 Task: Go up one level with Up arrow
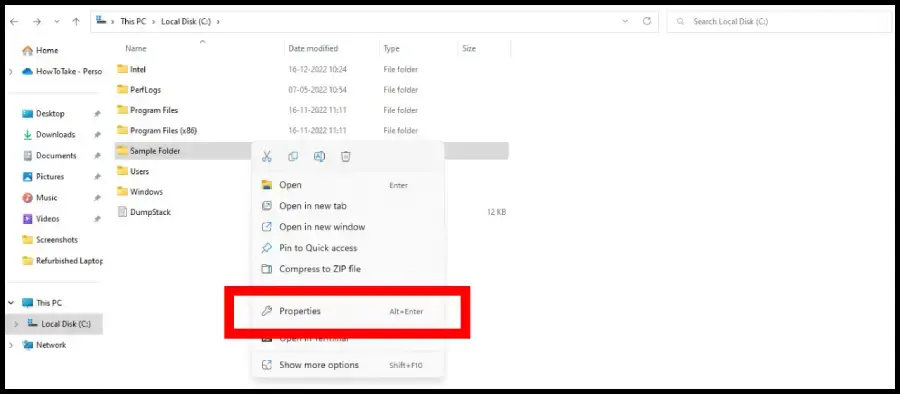(x=76, y=22)
